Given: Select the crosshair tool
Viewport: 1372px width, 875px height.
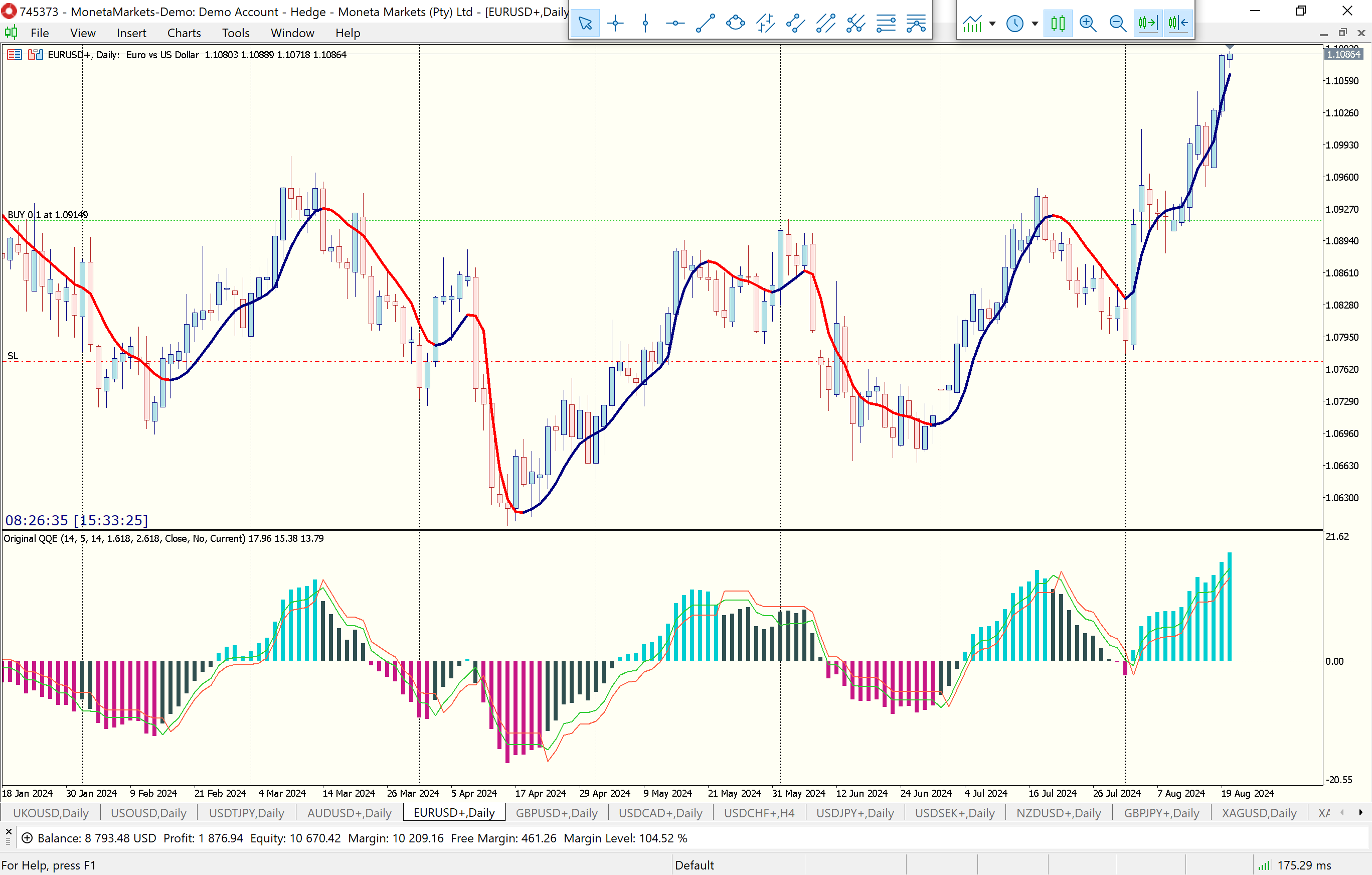Looking at the screenshot, I should click(615, 24).
